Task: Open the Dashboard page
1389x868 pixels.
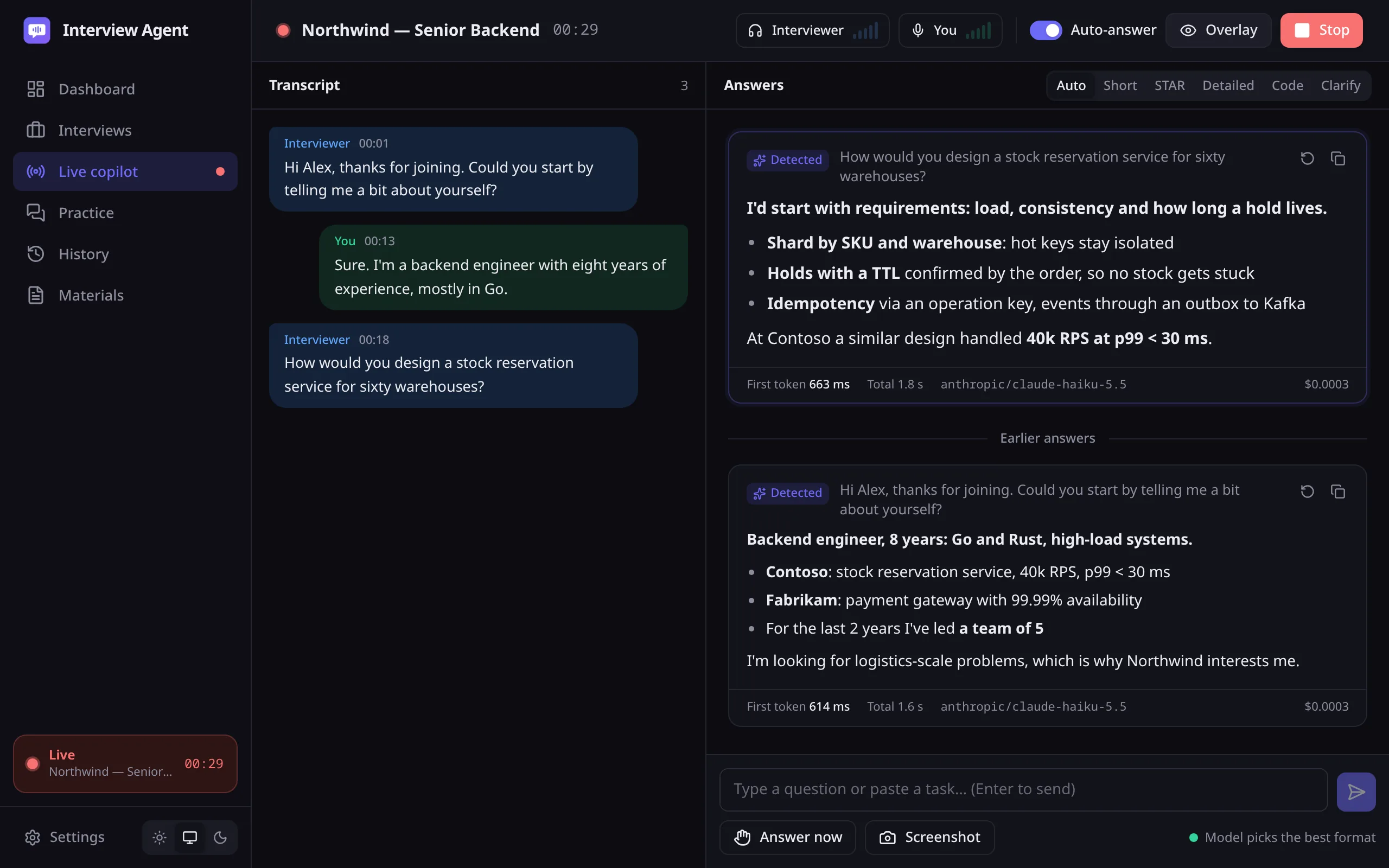Action: pyautogui.click(x=125, y=89)
